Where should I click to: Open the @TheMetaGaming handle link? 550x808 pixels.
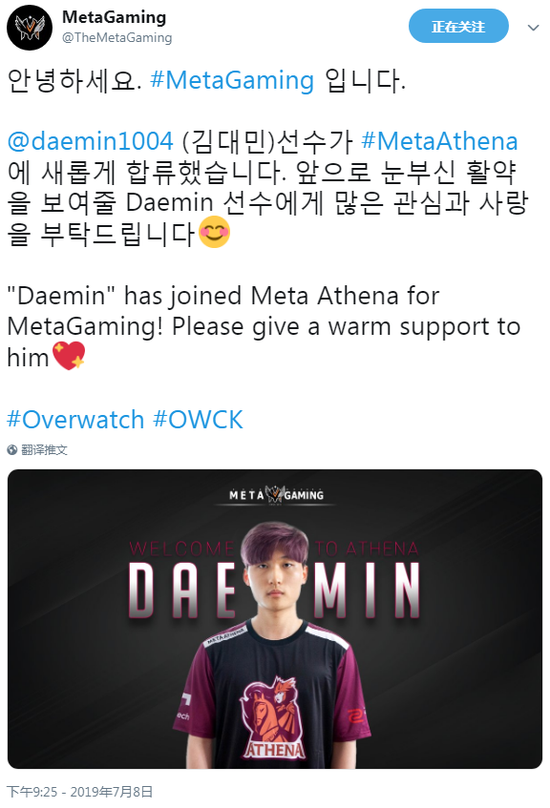tap(117, 38)
